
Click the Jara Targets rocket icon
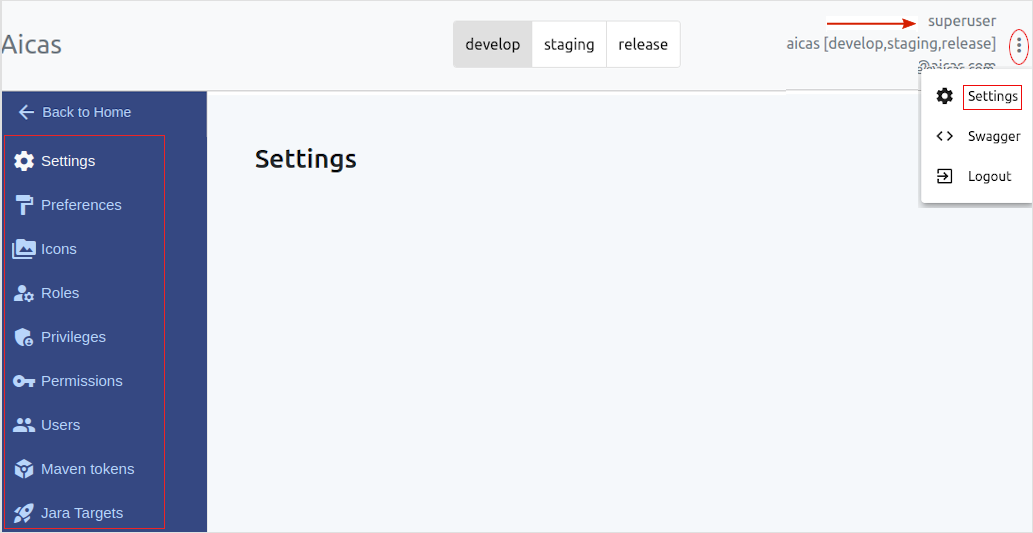click(x=24, y=513)
